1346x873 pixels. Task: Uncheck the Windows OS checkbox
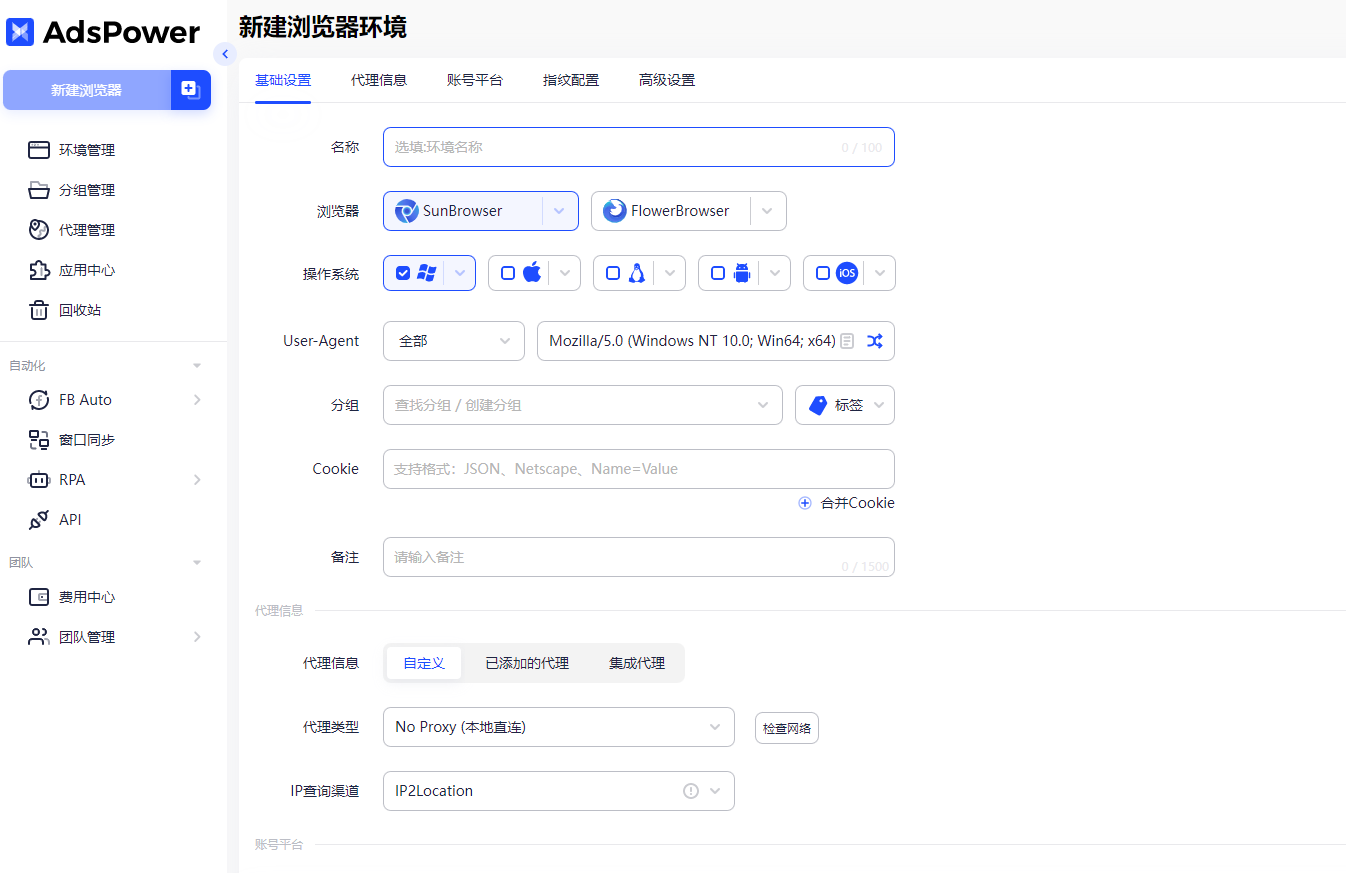(403, 273)
